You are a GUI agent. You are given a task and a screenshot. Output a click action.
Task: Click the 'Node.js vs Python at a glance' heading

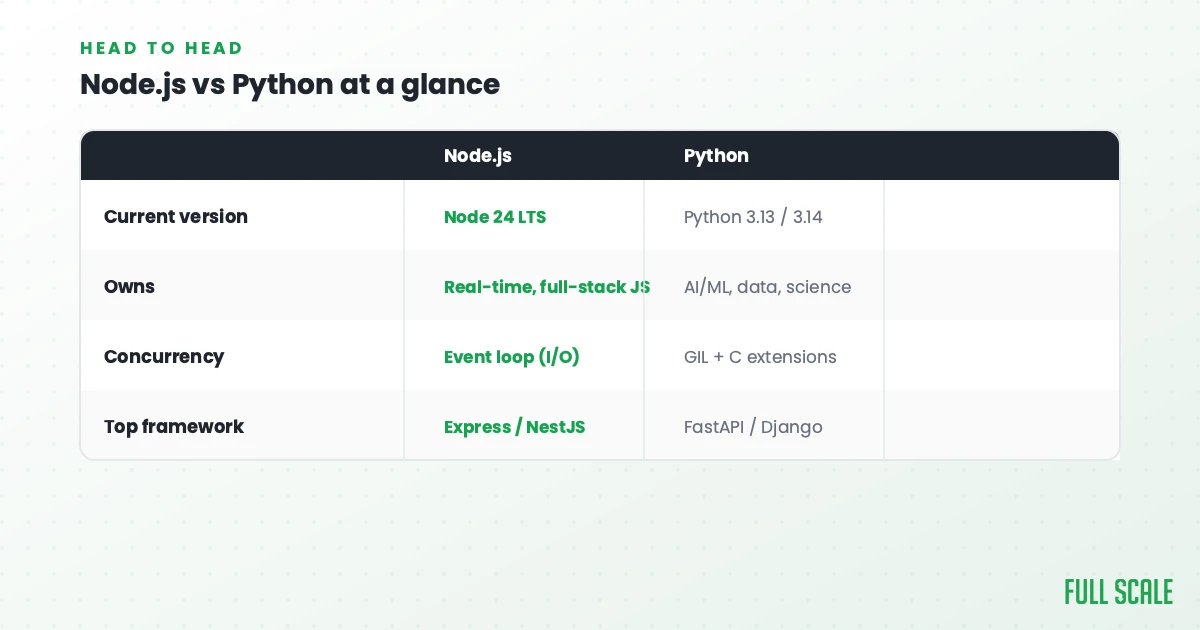tap(290, 84)
